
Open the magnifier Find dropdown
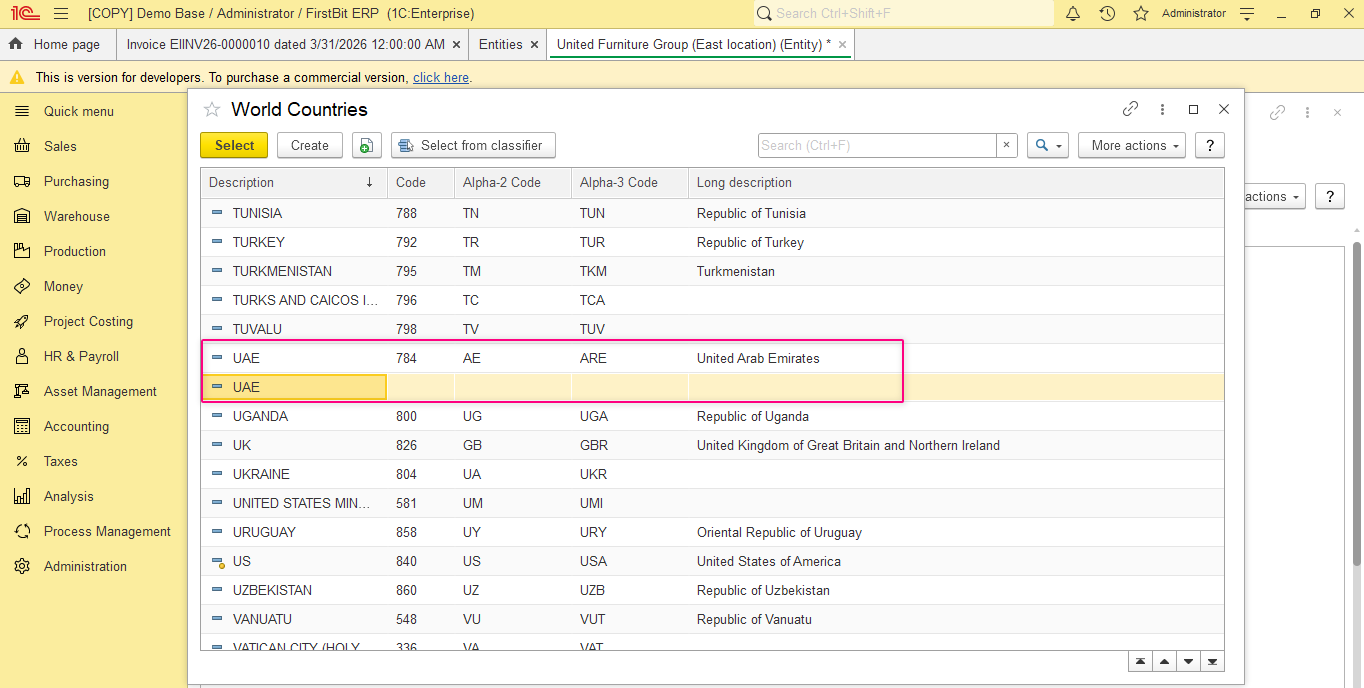point(1048,145)
